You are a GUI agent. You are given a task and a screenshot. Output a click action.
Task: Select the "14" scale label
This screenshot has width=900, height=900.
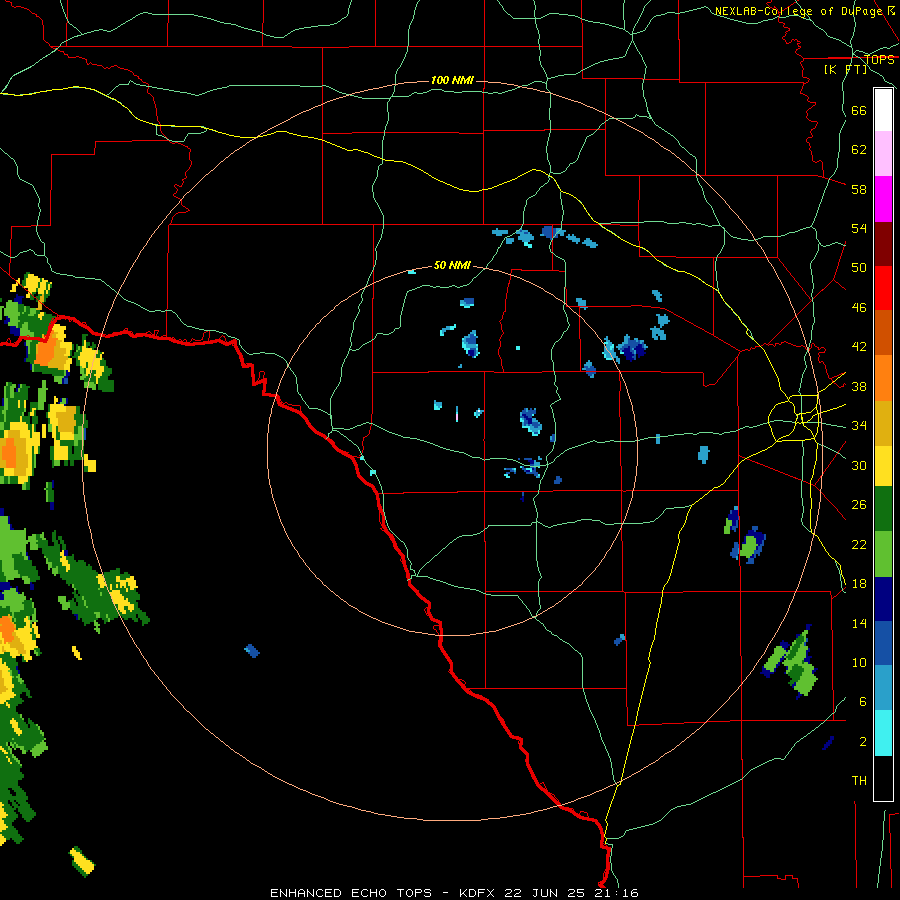point(859,623)
